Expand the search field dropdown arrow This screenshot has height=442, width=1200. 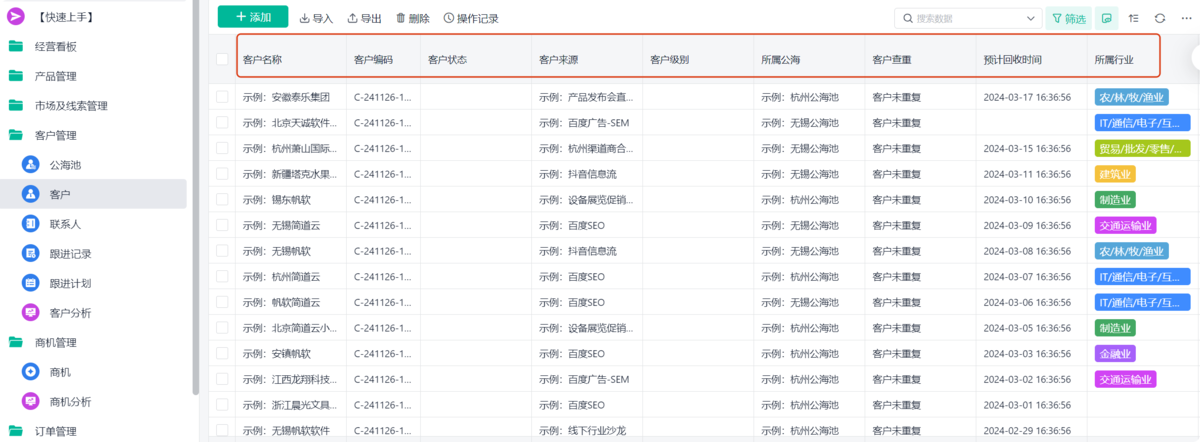pos(1032,18)
